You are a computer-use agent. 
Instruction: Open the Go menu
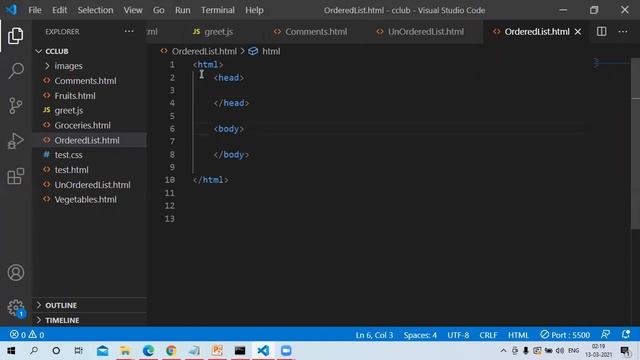[x=158, y=10]
